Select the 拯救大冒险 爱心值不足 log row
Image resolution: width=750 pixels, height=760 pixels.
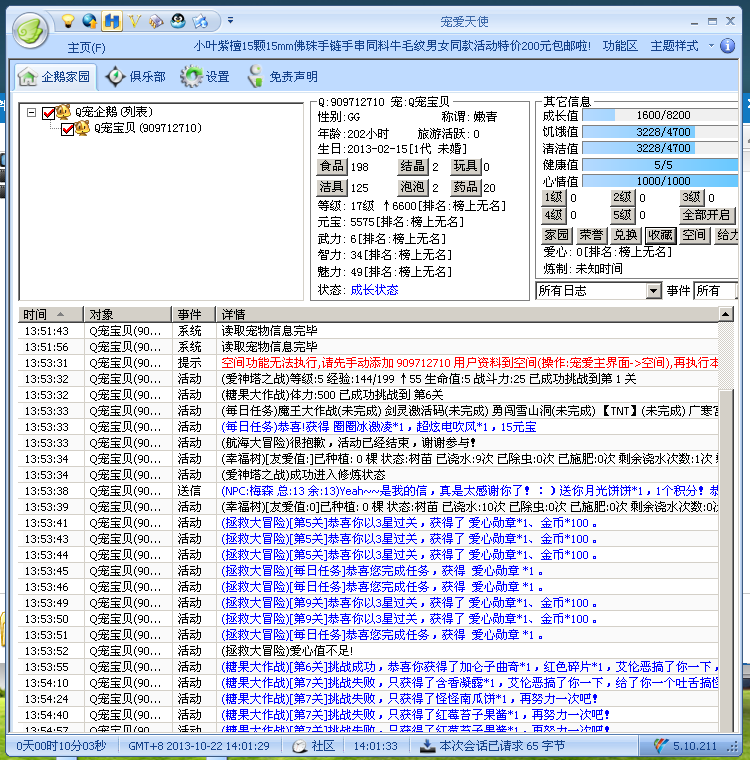coord(368,651)
